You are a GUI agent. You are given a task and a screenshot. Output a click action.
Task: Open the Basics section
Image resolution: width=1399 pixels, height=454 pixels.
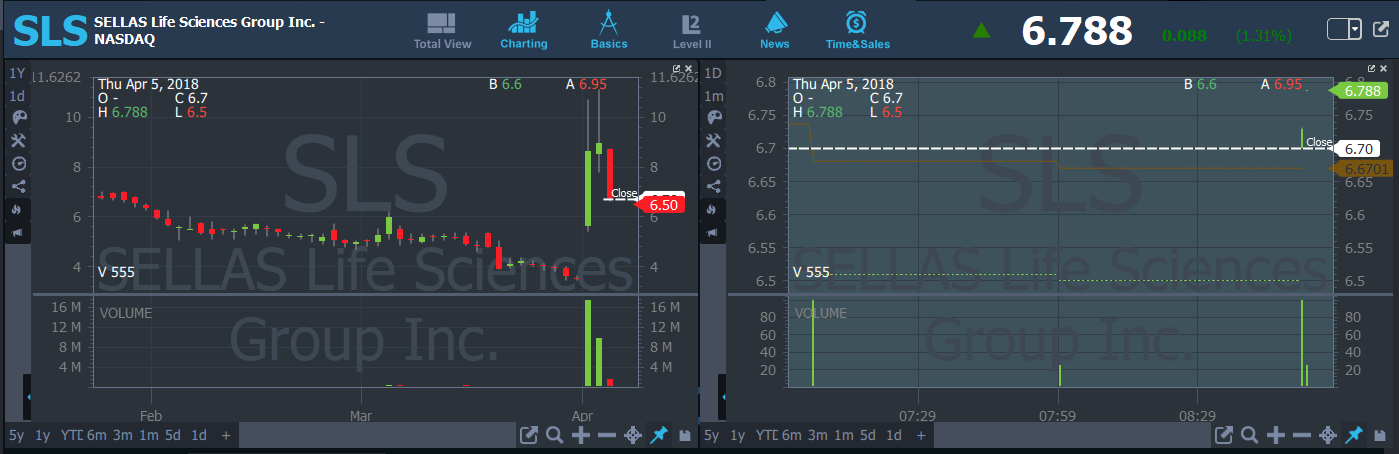click(608, 31)
